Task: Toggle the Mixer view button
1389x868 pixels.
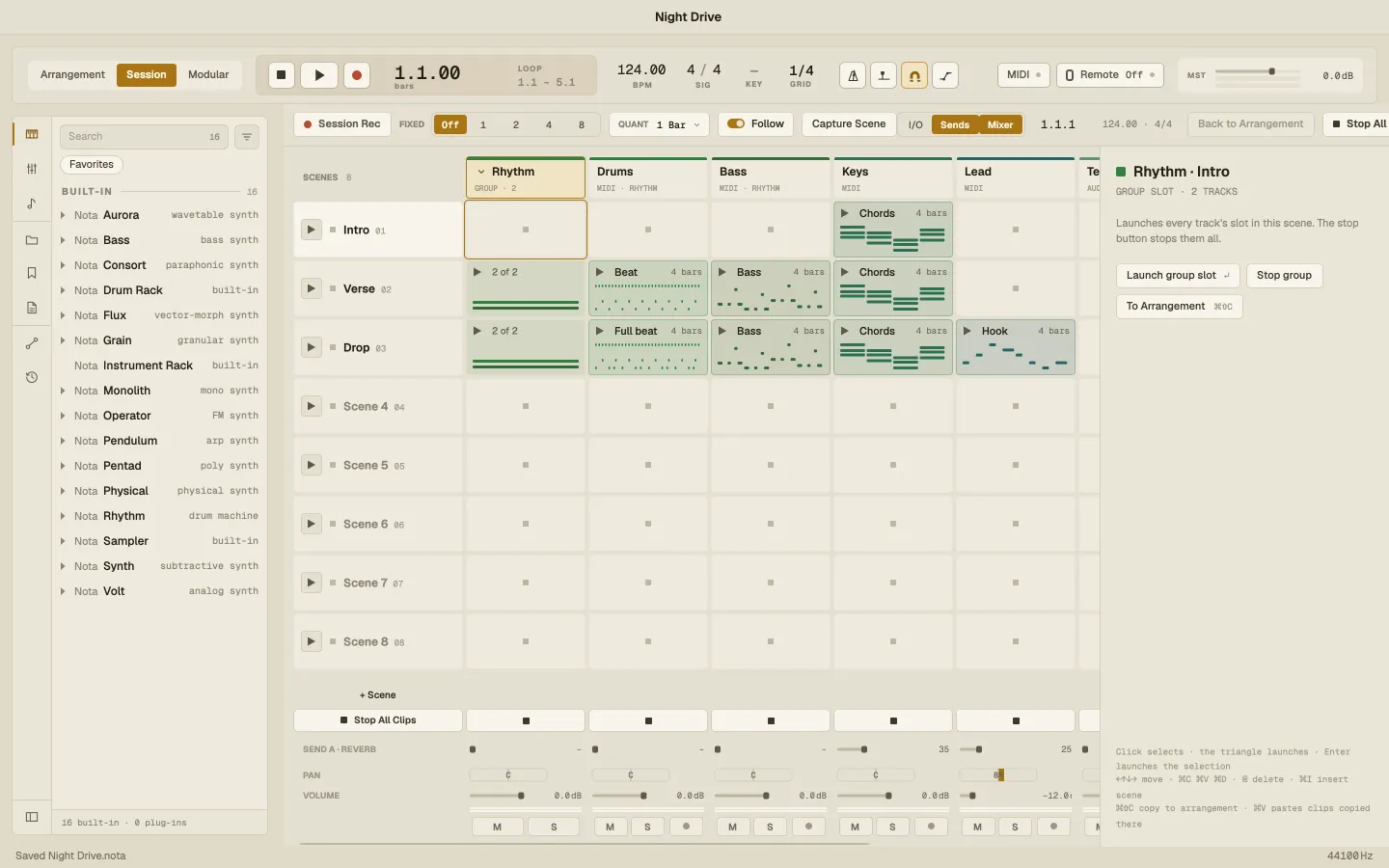Action: [1000, 124]
